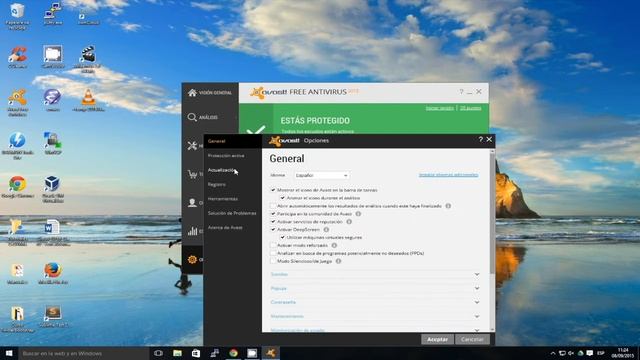Viewport: 640px width, 360px height.
Task: Enable Abrir automáticamente los resultados checkbox
Action: pyautogui.click(x=273, y=206)
